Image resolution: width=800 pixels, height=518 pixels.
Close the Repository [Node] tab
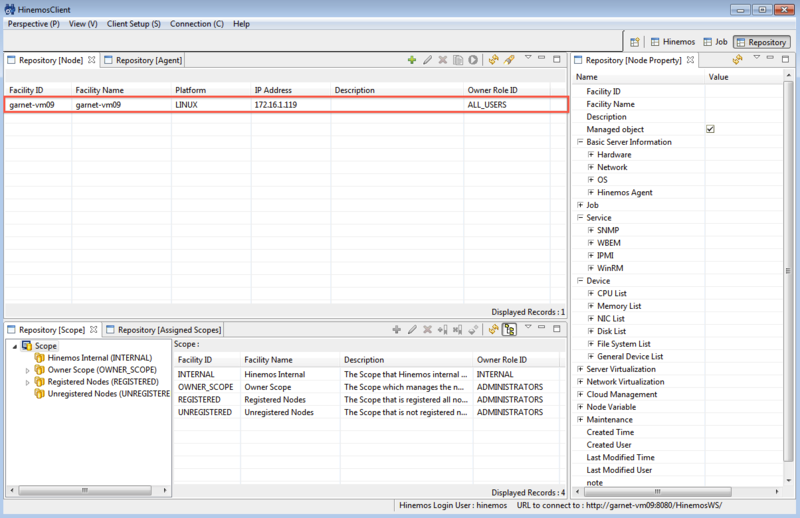pyautogui.click(x=91, y=60)
